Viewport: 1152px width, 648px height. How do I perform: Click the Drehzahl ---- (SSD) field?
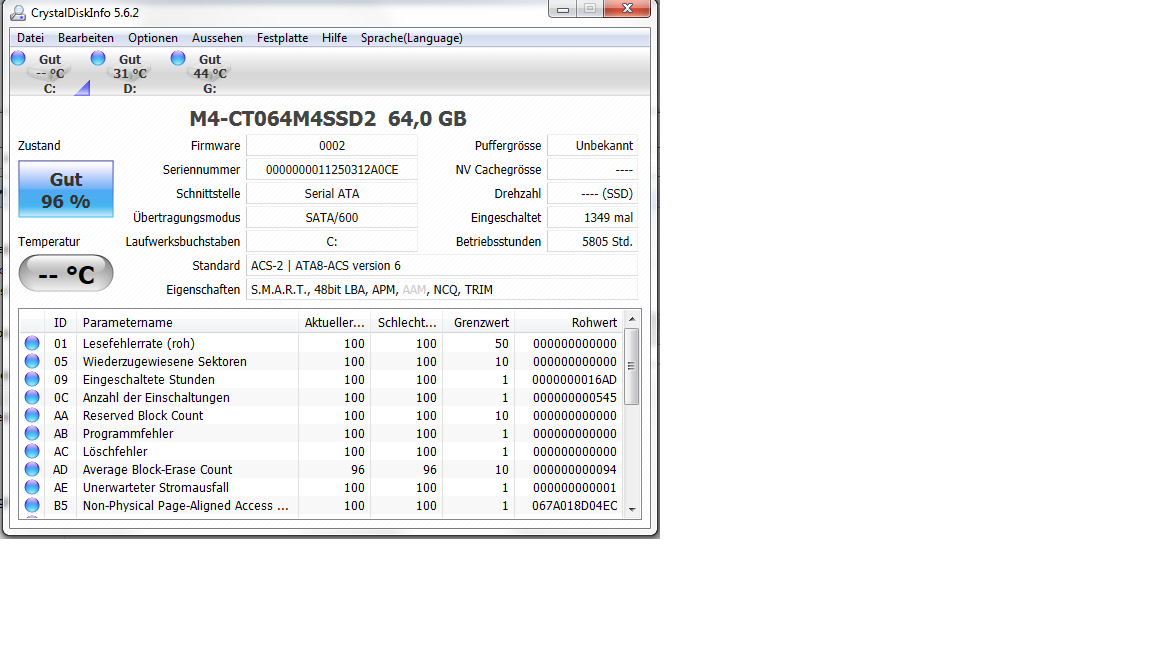[x=593, y=194]
